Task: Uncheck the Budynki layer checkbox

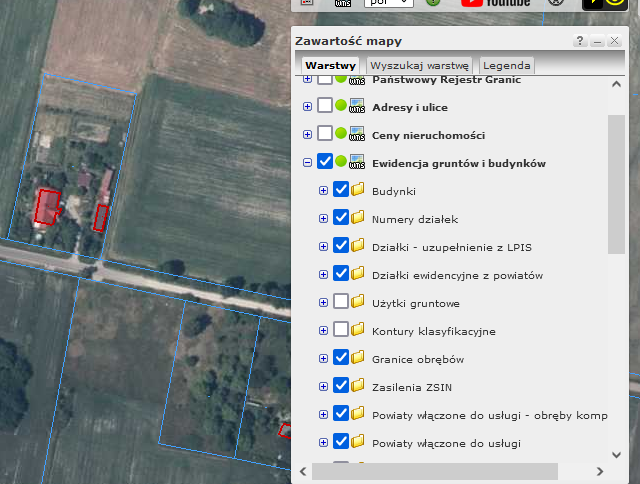Action: pyautogui.click(x=340, y=190)
